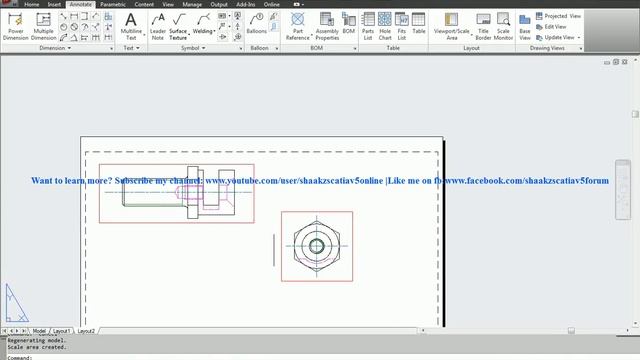Click the Table tool

pos(418,23)
